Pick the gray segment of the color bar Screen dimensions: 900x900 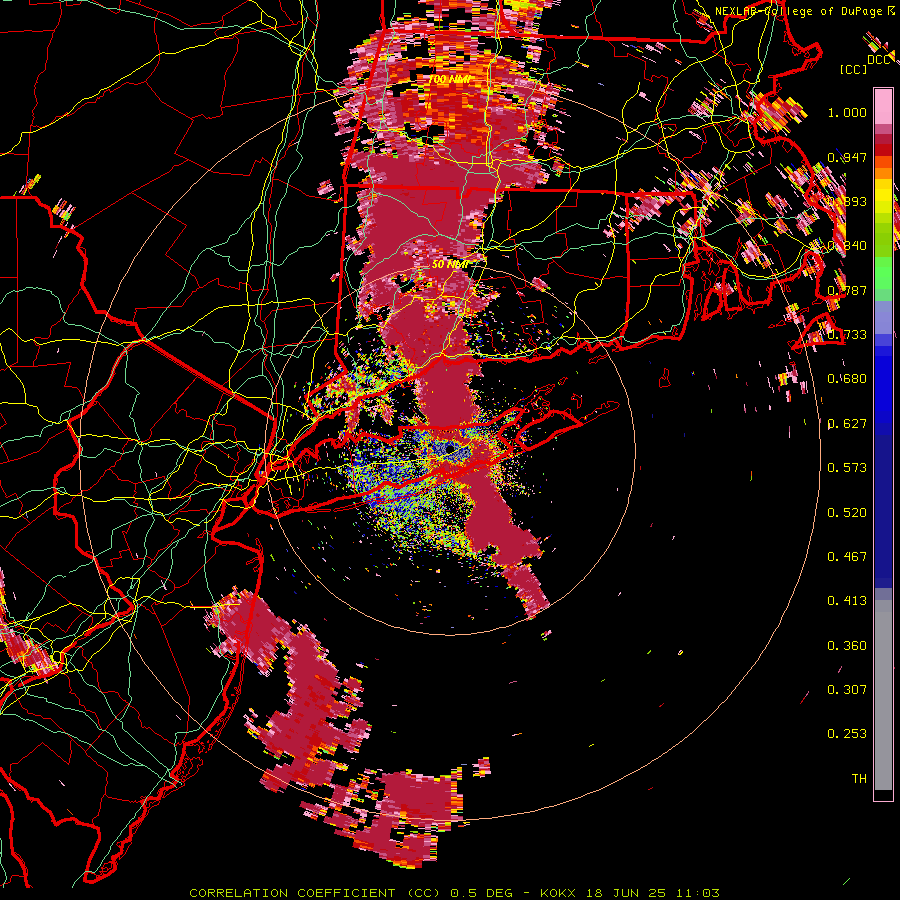pos(883,695)
